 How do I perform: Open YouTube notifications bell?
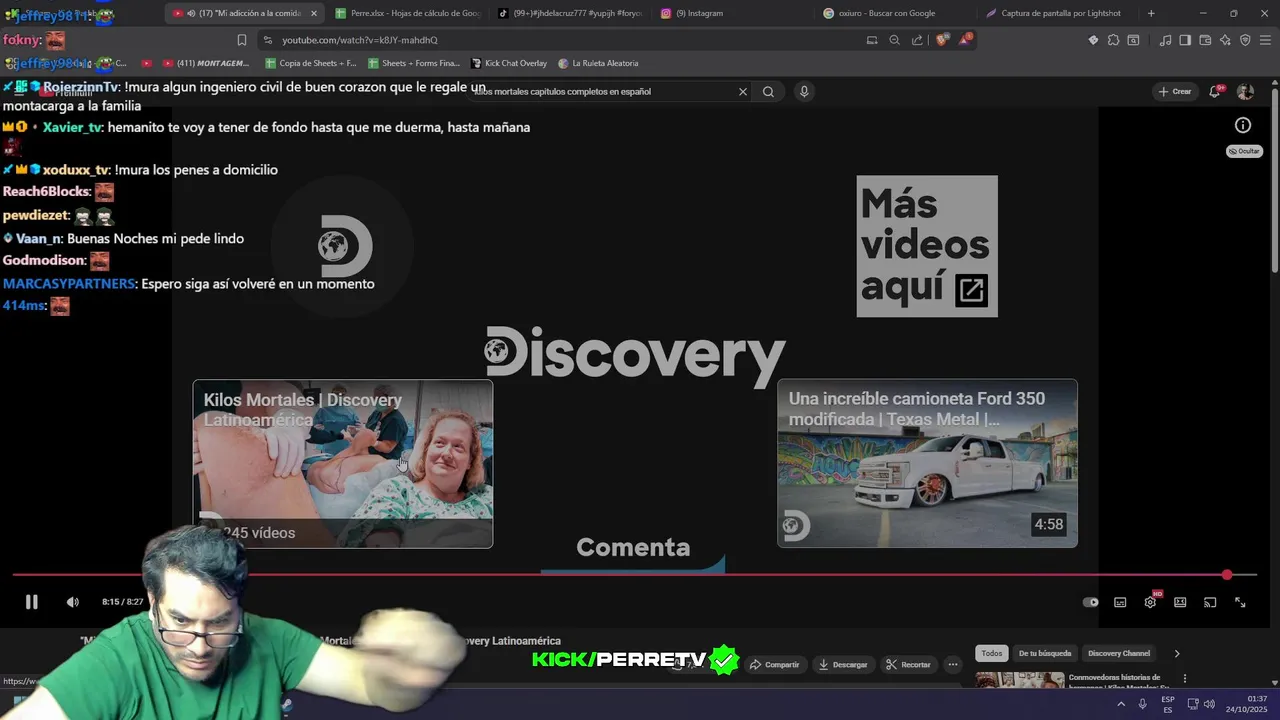(x=1215, y=91)
